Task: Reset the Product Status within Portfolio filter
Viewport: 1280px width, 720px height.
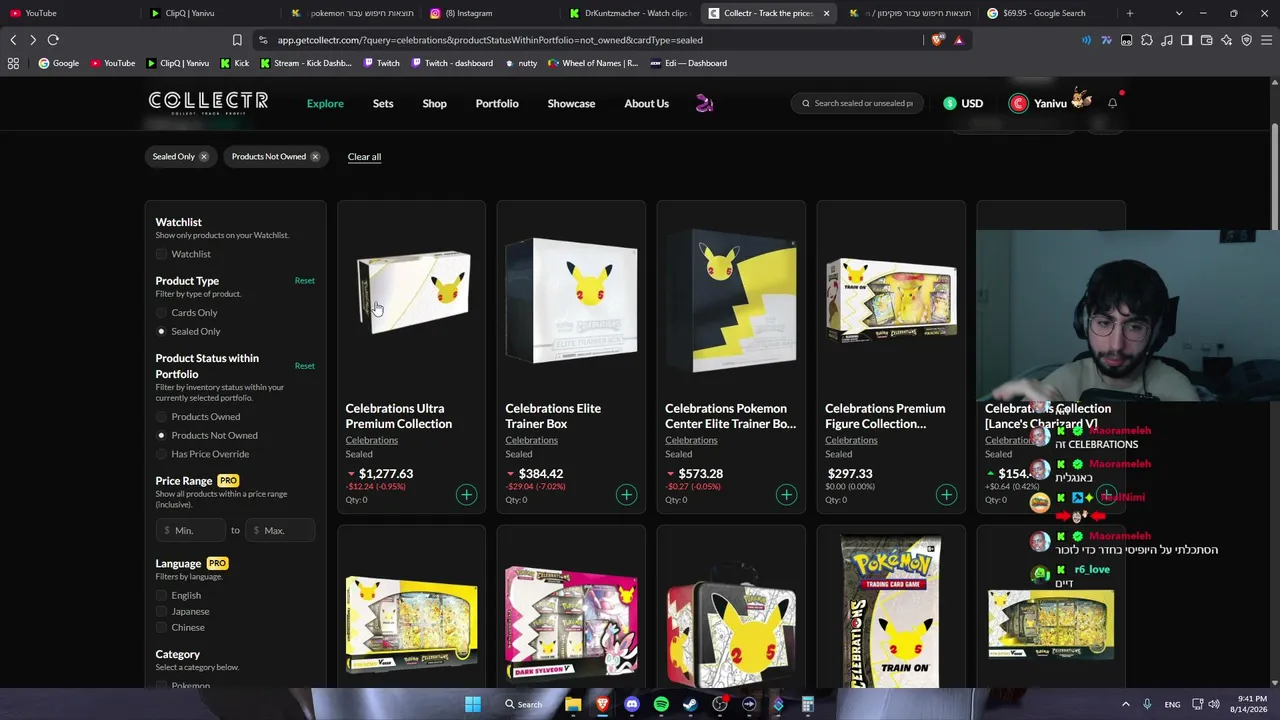Action: [305, 366]
